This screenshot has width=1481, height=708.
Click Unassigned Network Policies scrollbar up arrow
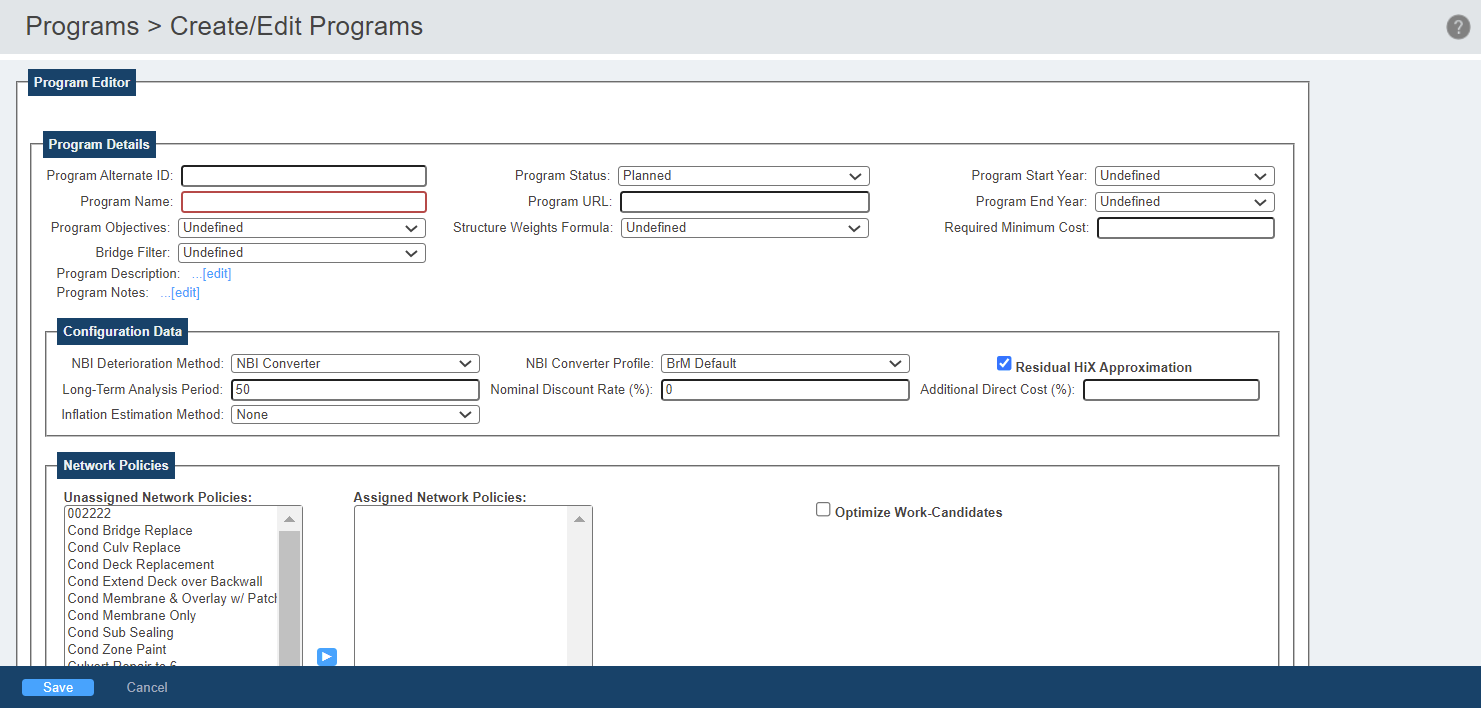(289, 519)
